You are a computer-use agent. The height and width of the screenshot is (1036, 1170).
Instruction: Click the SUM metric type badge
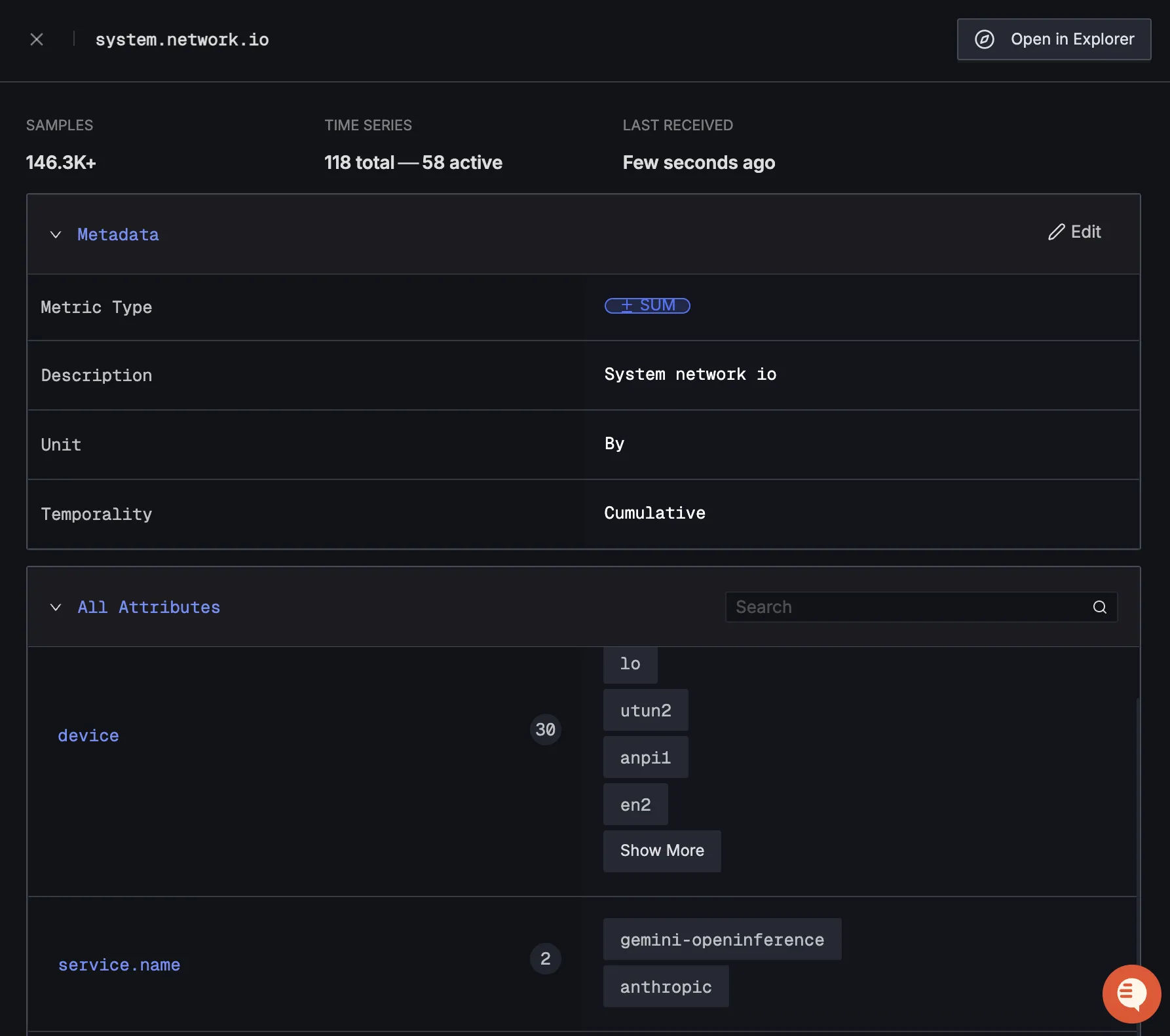click(x=647, y=305)
